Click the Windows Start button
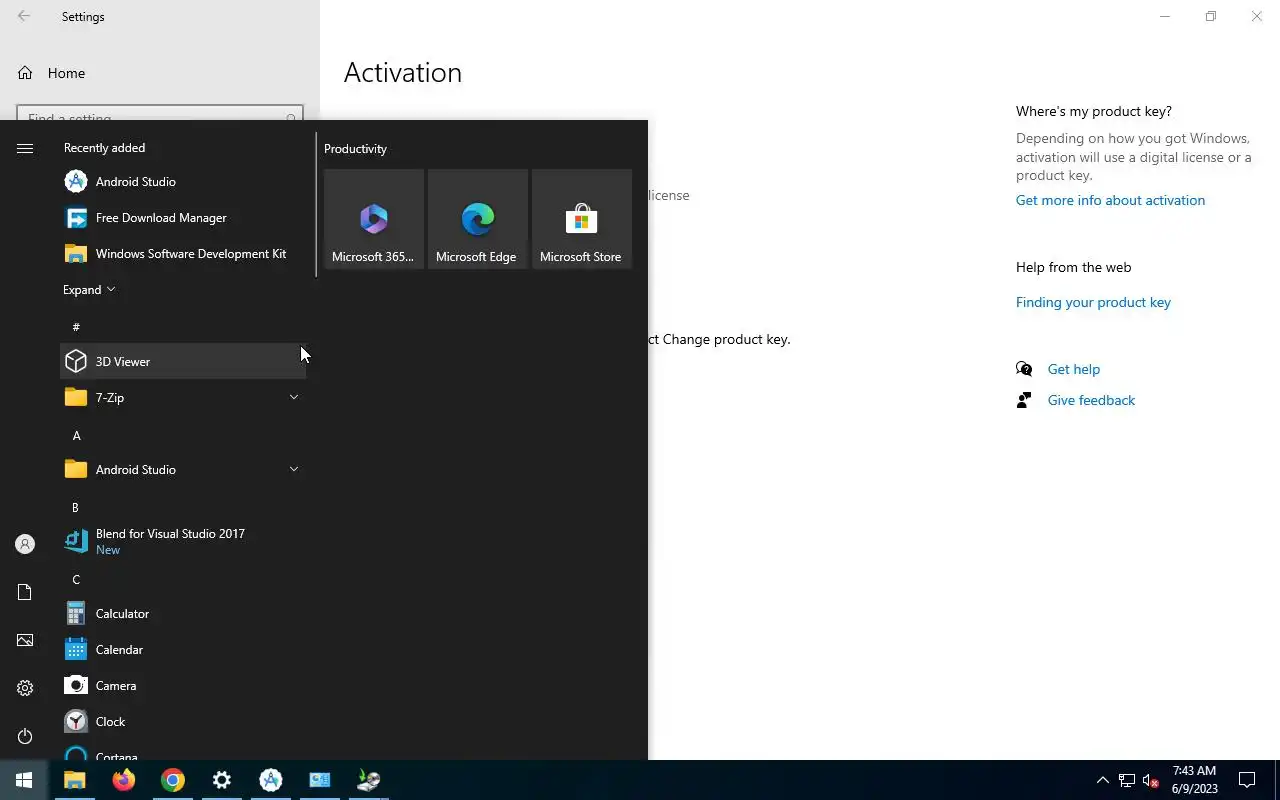The image size is (1280, 800). [x=24, y=780]
